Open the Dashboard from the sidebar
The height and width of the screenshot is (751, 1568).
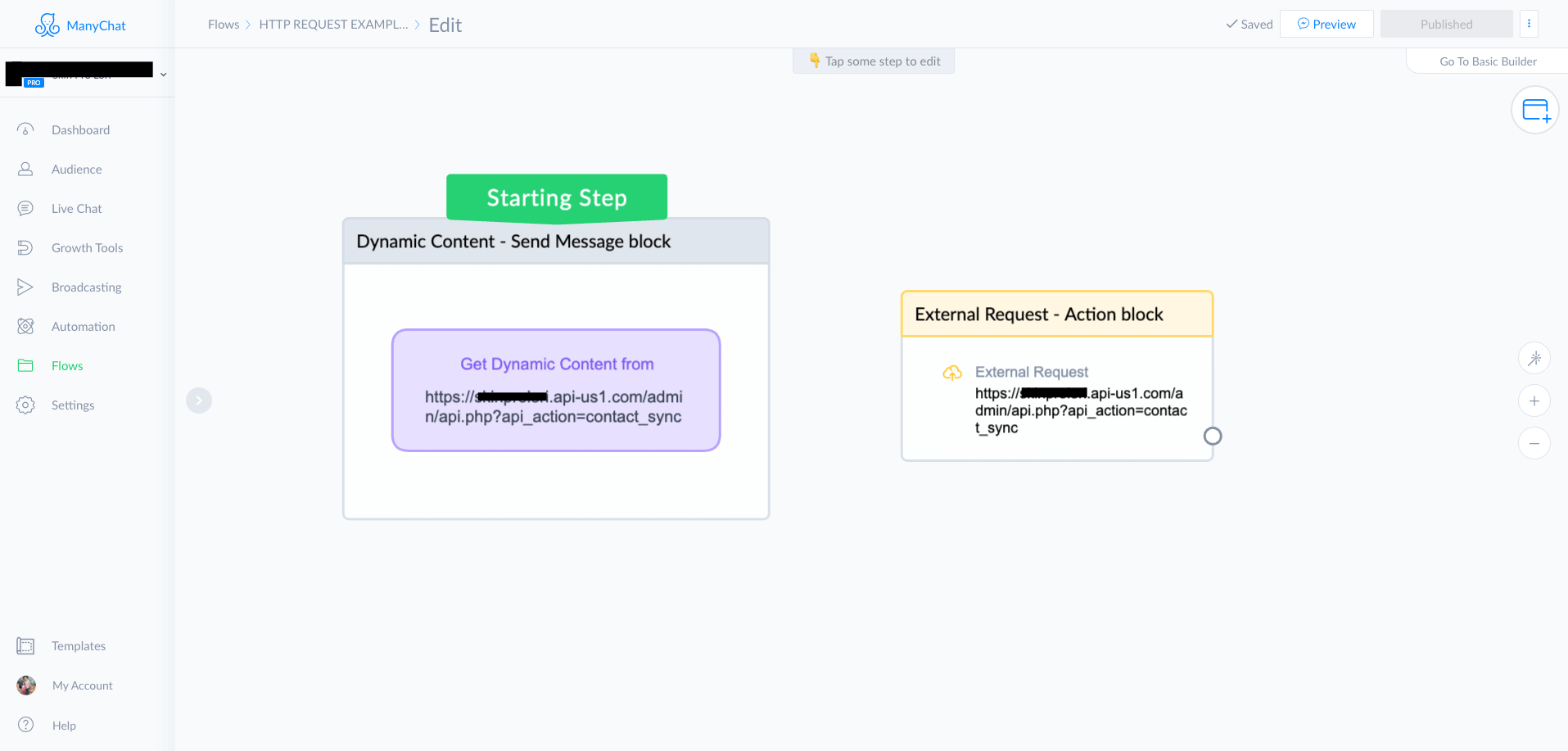[80, 129]
